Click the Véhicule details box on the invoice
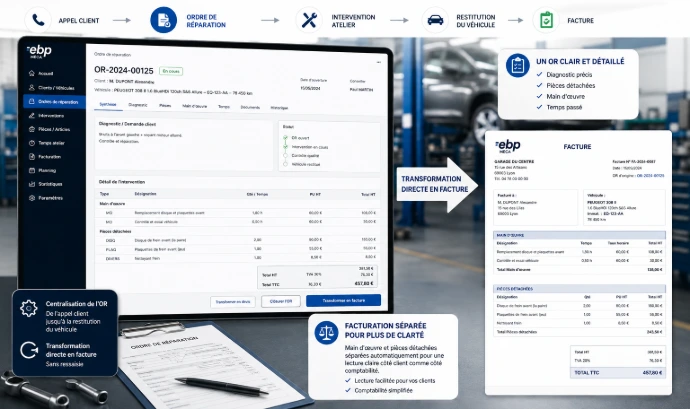 point(624,207)
